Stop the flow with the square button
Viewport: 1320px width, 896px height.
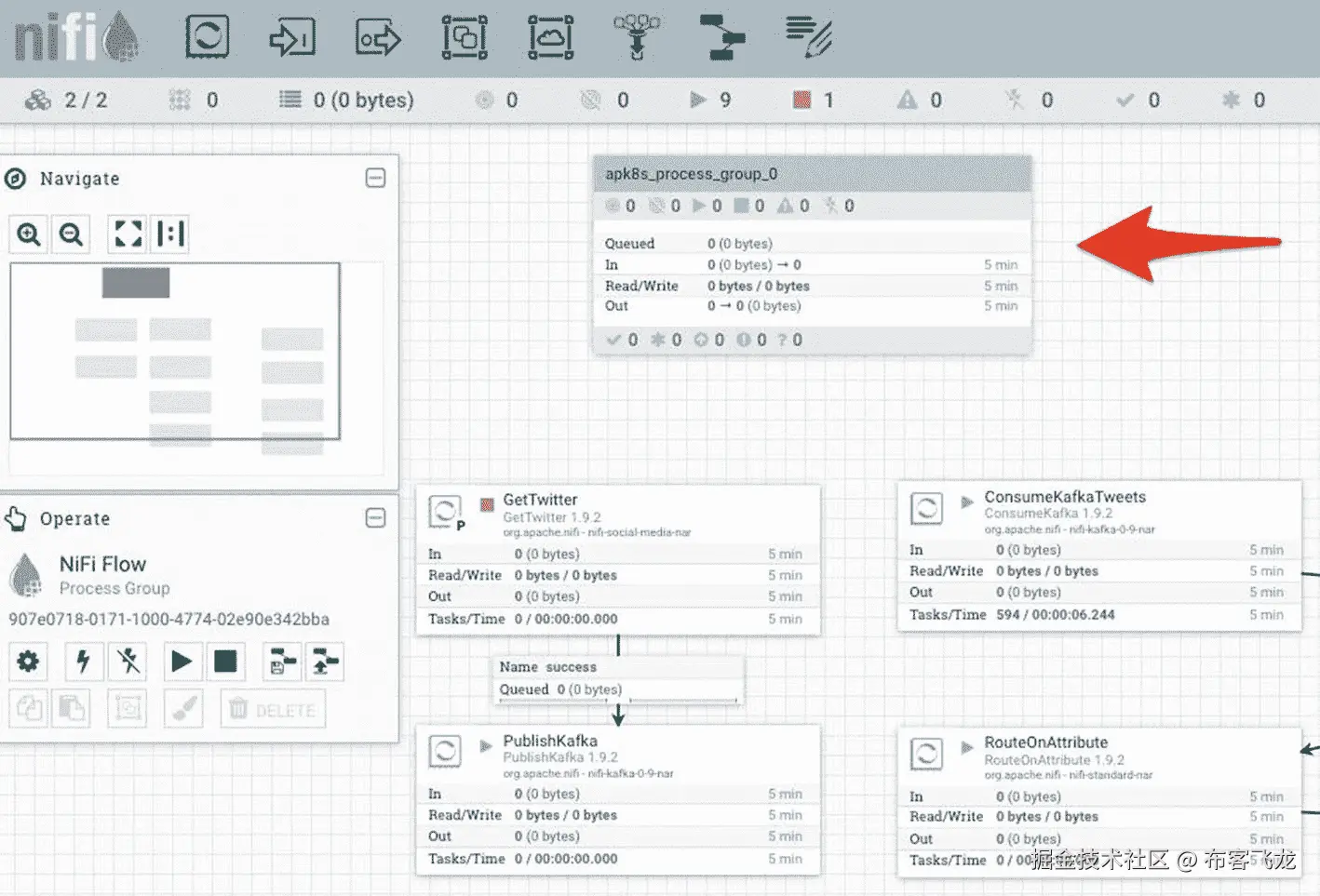(225, 662)
